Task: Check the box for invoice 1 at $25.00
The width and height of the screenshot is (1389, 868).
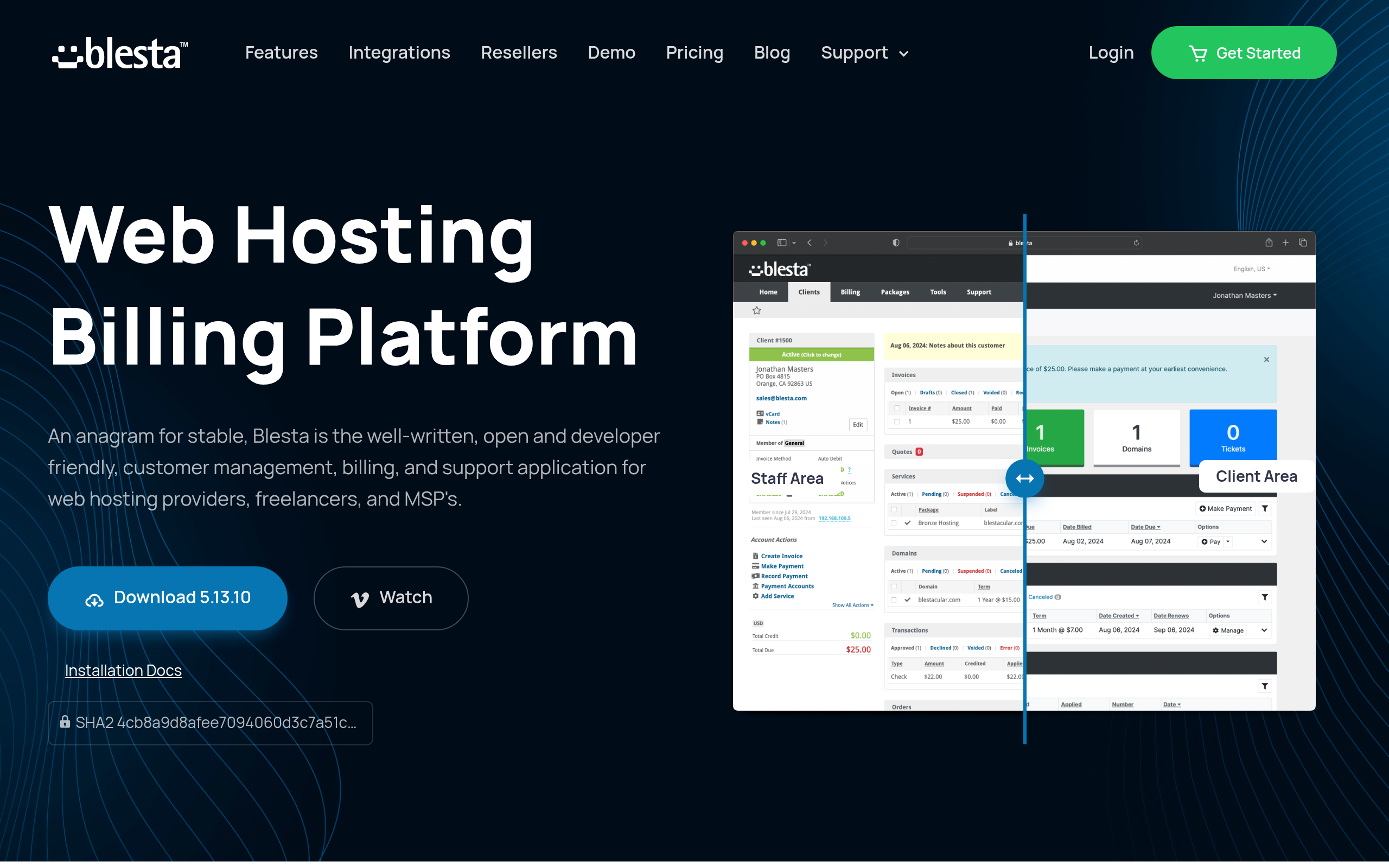Action: pyautogui.click(x=896, y=422)
